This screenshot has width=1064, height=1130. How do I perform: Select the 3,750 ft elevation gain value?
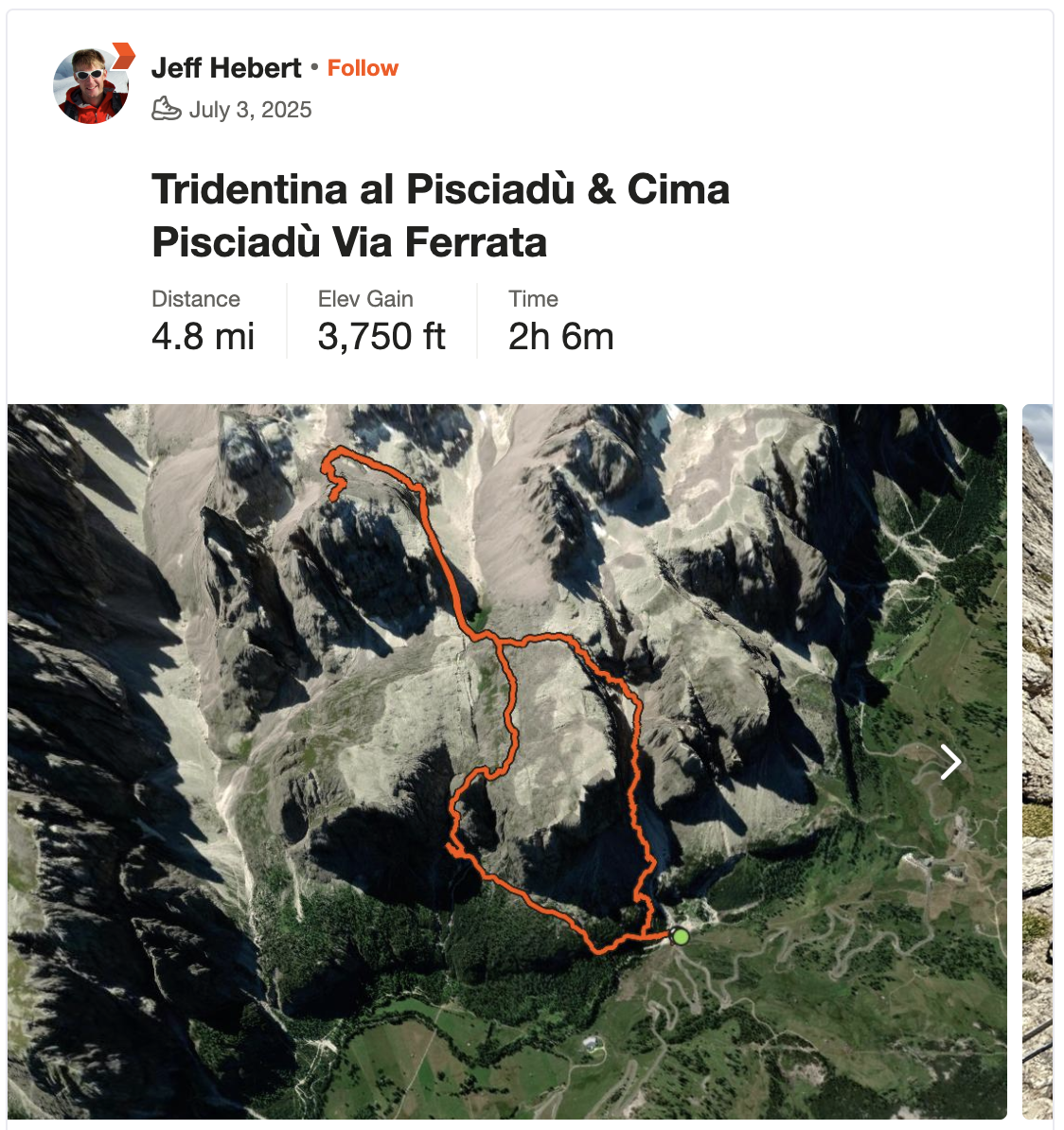point(382,337)
